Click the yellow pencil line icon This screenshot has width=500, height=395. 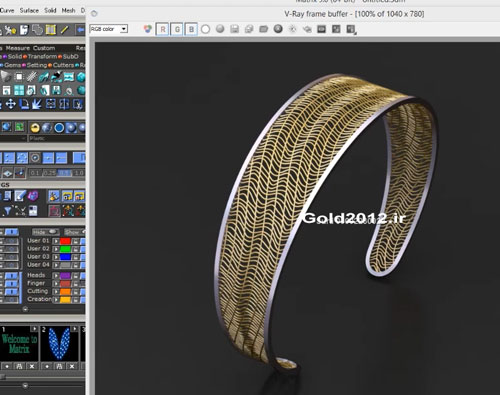pyautogui.click(x=64, y=30)
